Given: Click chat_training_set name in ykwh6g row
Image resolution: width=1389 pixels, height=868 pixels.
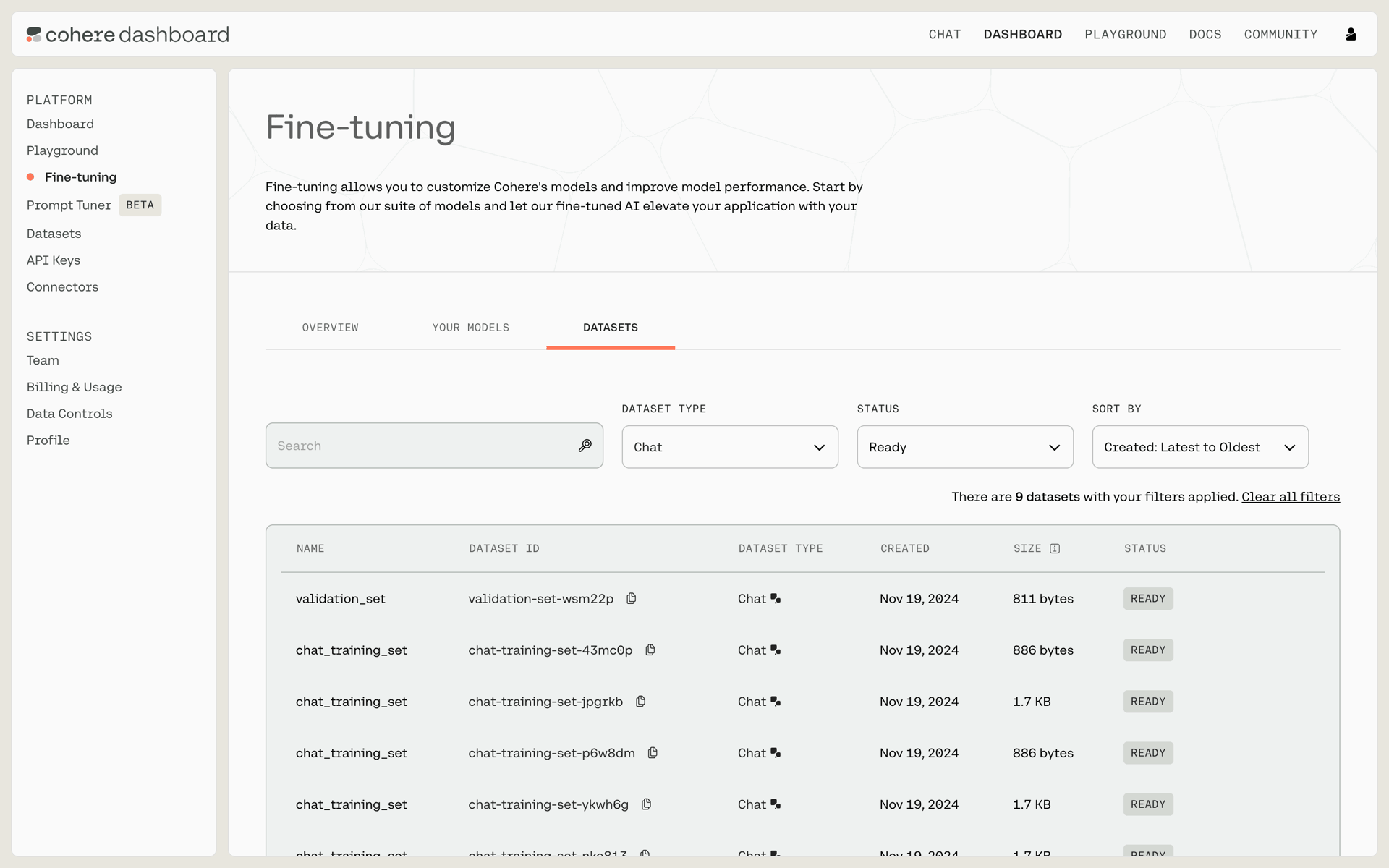Looking at the screenshot, I should point(351,804).
